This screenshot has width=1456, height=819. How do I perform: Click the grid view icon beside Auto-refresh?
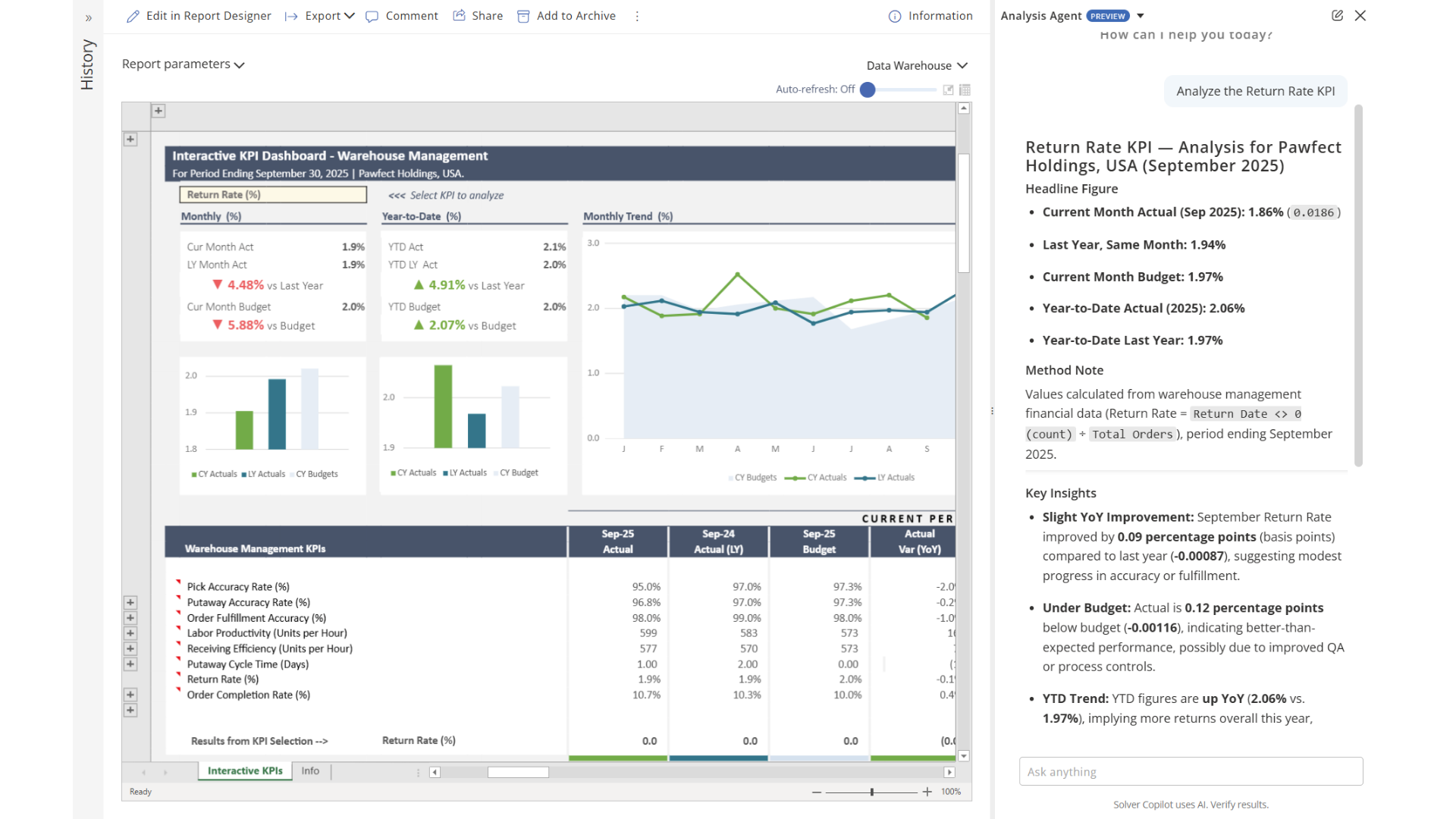965,89
